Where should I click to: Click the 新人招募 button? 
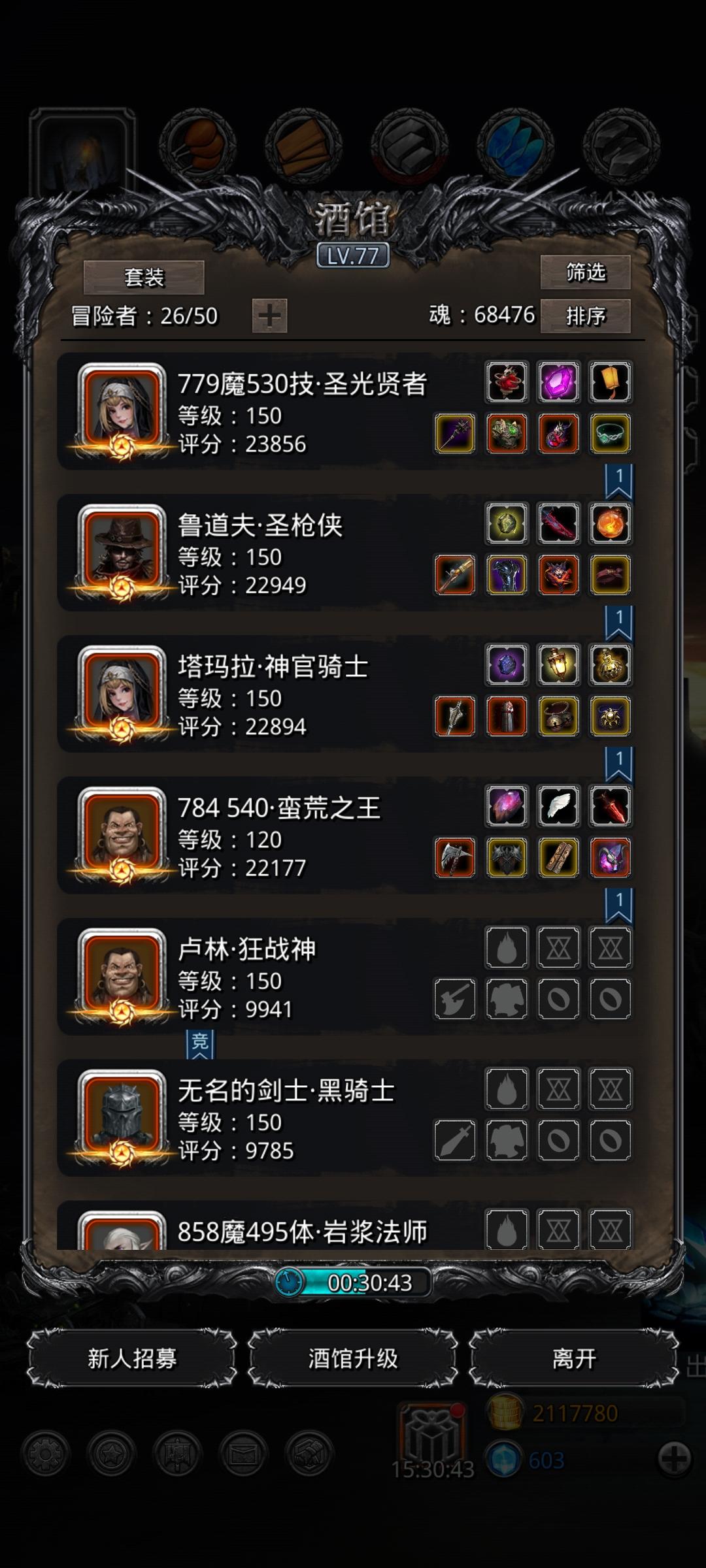(132, 1358)
